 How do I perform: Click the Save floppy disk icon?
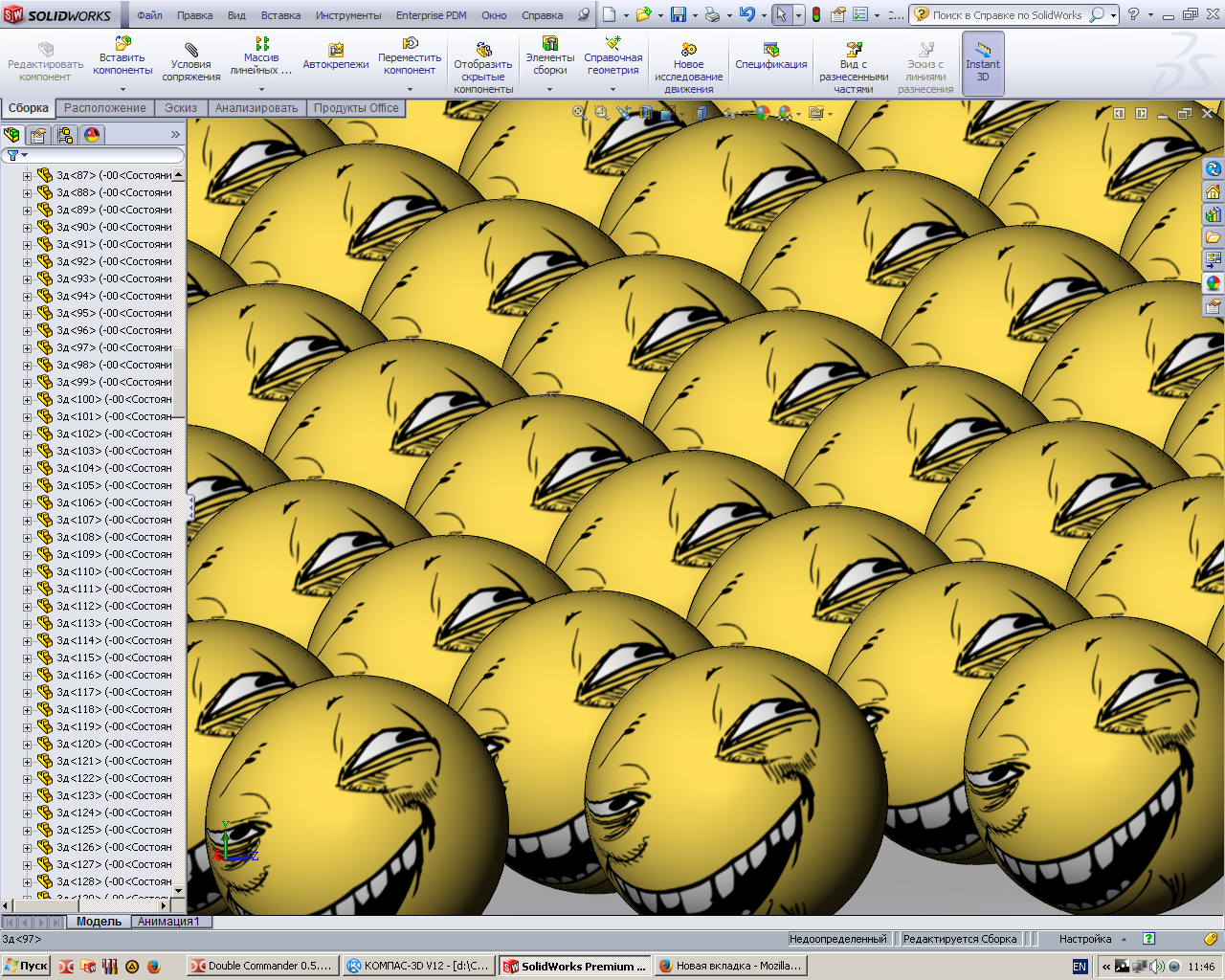[x=679, y=15]
